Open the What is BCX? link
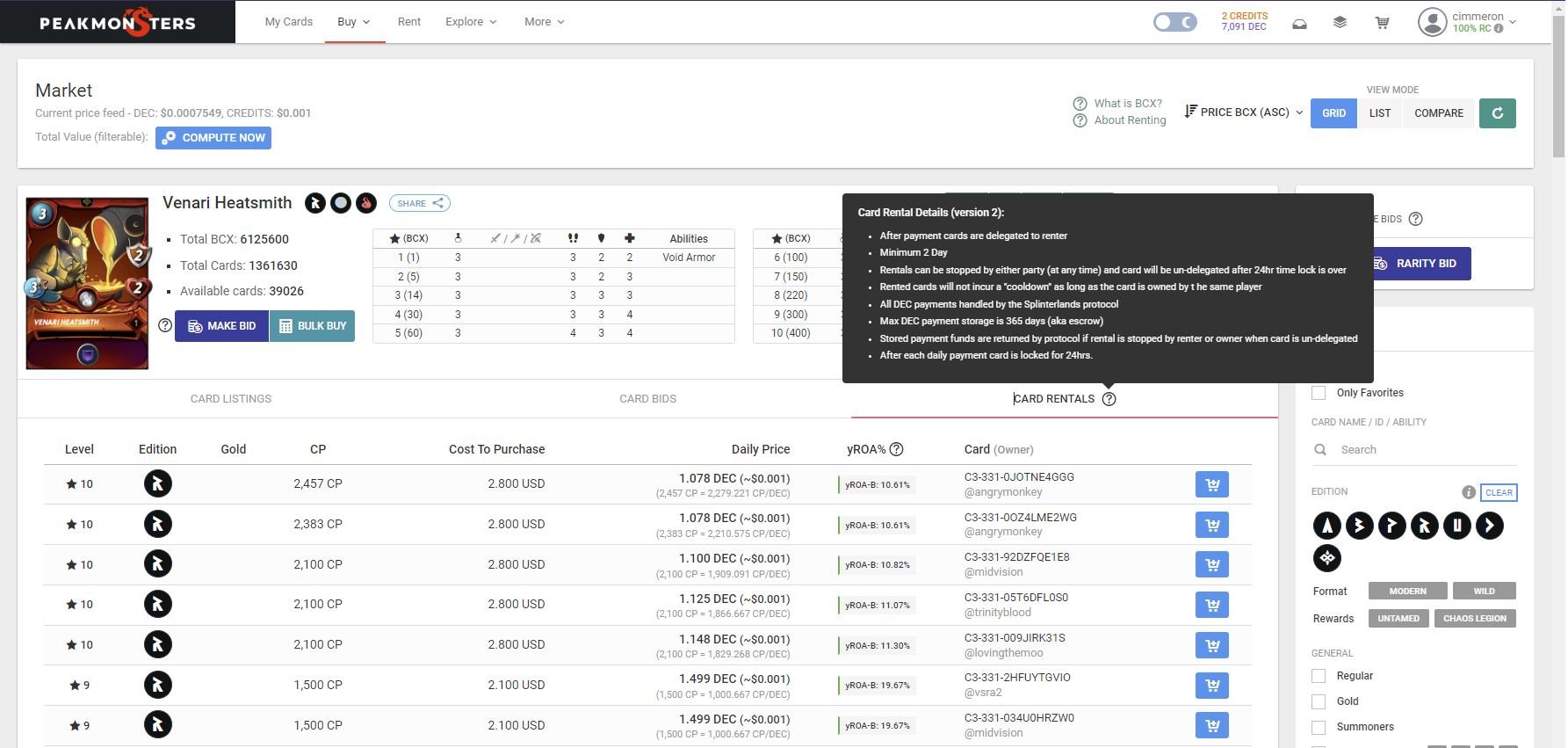This screenshot has width=1568, height=748. pyautogui.click(x=1127, y=104)
